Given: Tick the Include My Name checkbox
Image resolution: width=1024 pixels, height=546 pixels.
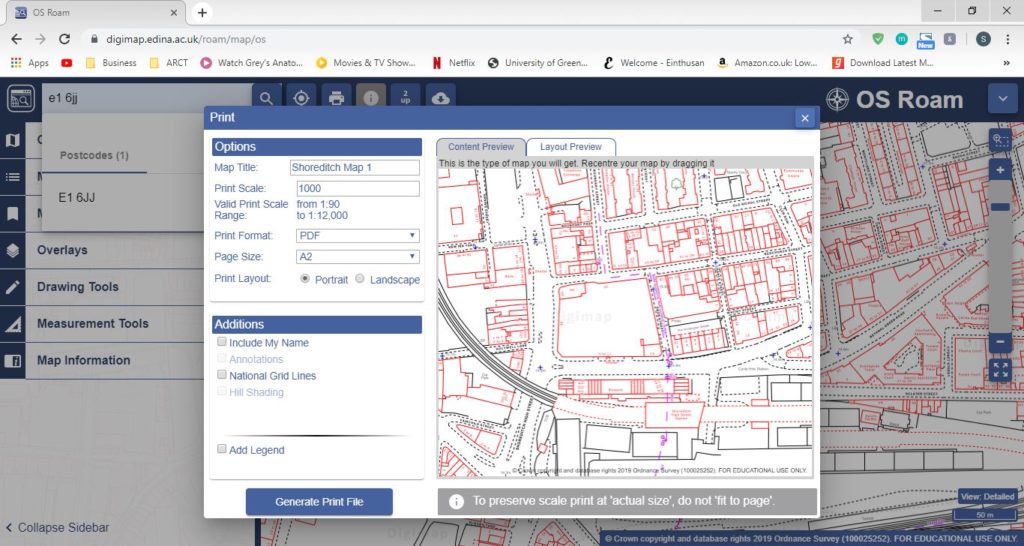Looking at the screenshot, I should tap(222, 342).
